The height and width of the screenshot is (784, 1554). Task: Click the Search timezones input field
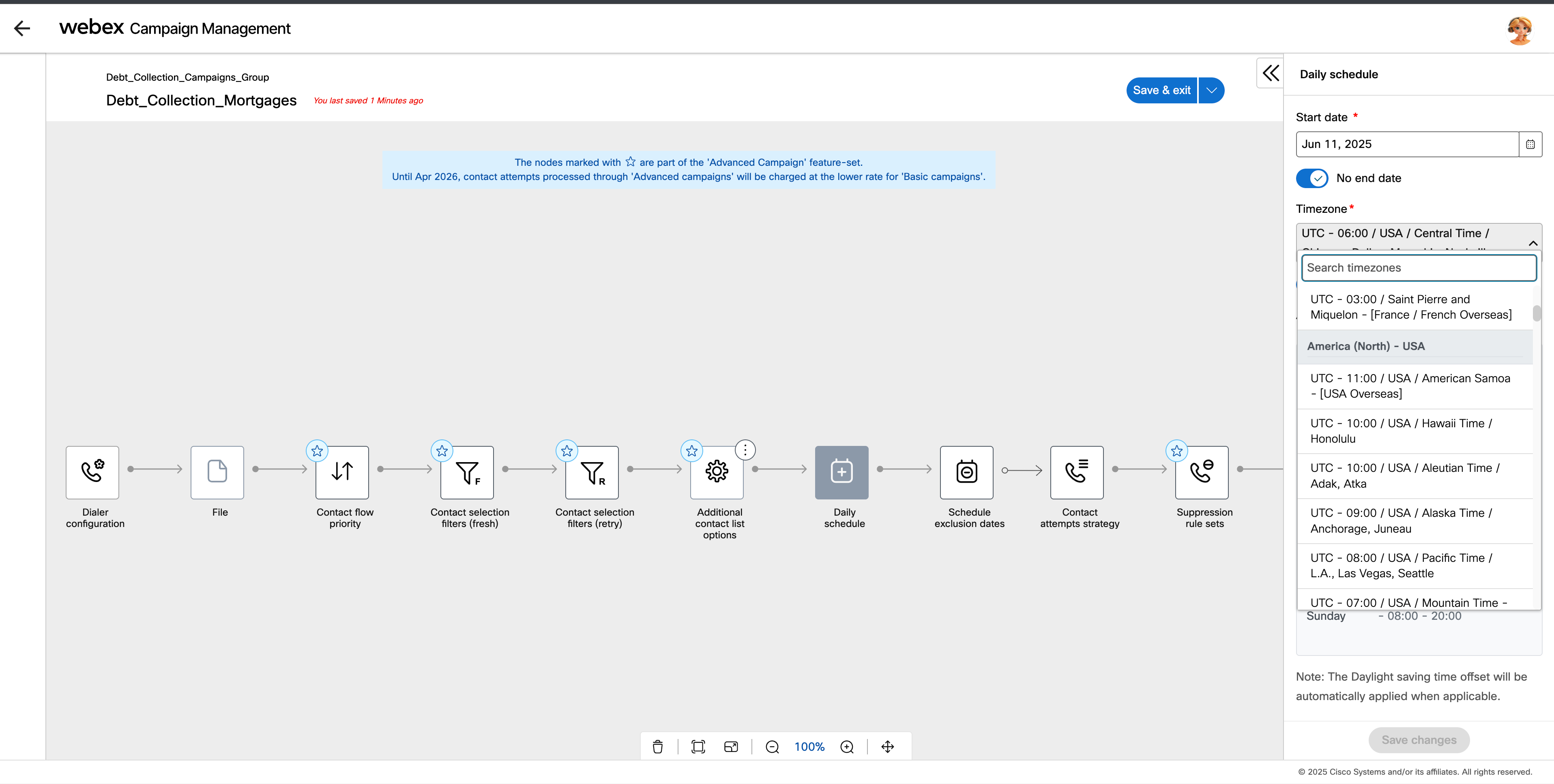pyautogui.click(x=1418, y=268)
